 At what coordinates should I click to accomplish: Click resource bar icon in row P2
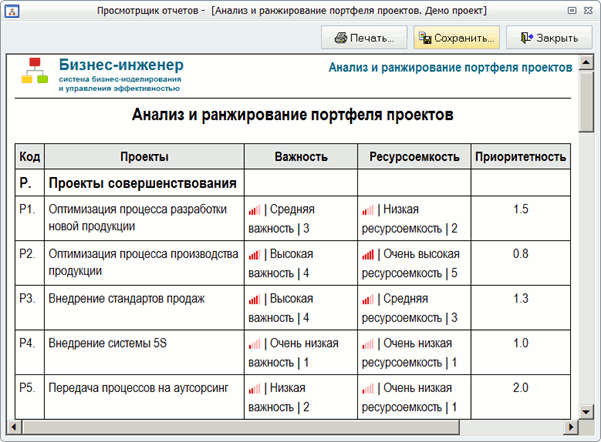coord(368,255)
